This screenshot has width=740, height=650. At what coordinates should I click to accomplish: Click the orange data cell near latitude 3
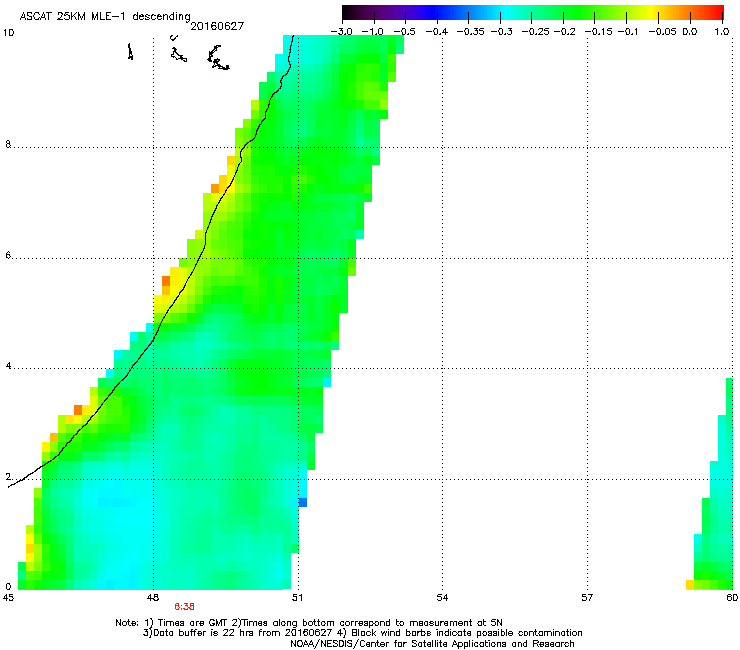tap(78, 410)
